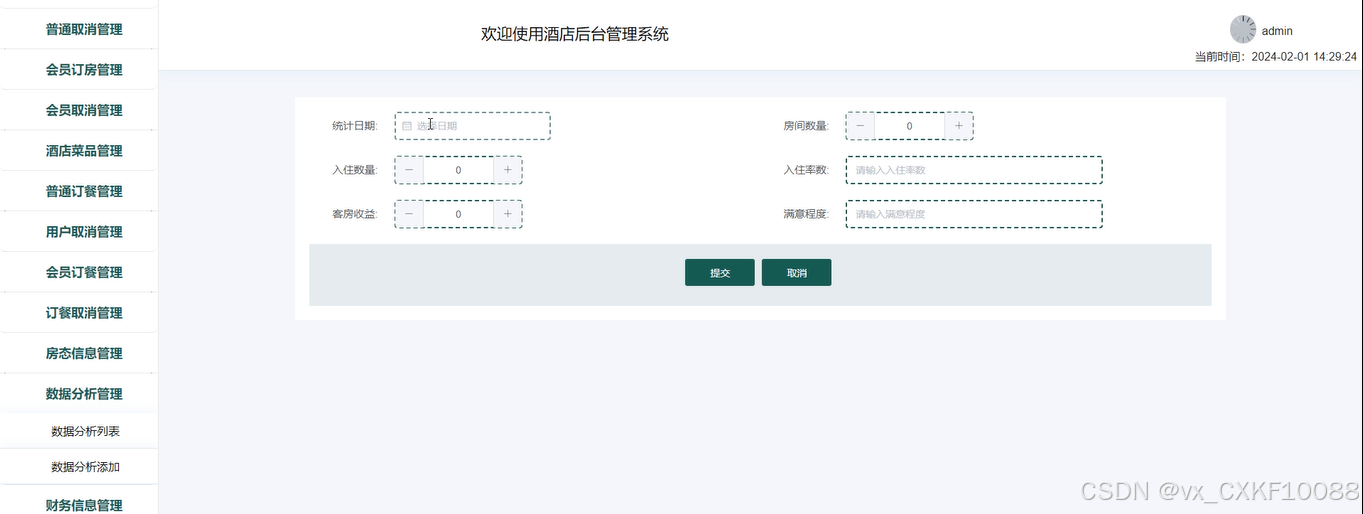1363x514 pixels.
Task: Decrease 房间数量 with minus button
Action: (860, 126)
